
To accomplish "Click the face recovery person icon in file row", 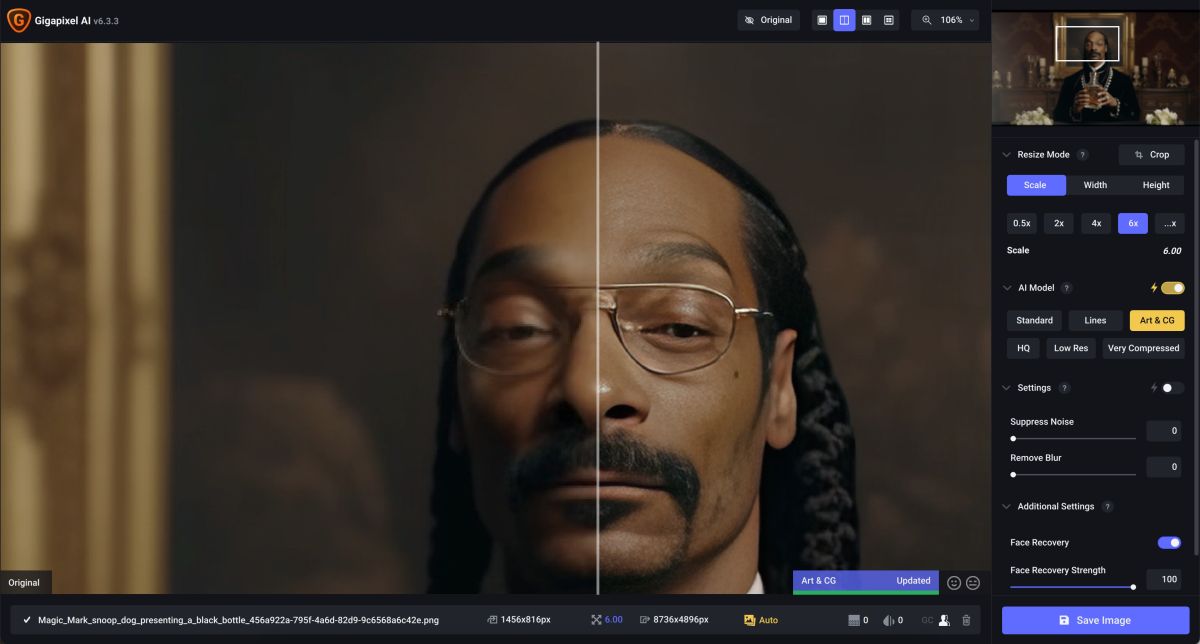I will pyautogui.click(x=943, y=620).
